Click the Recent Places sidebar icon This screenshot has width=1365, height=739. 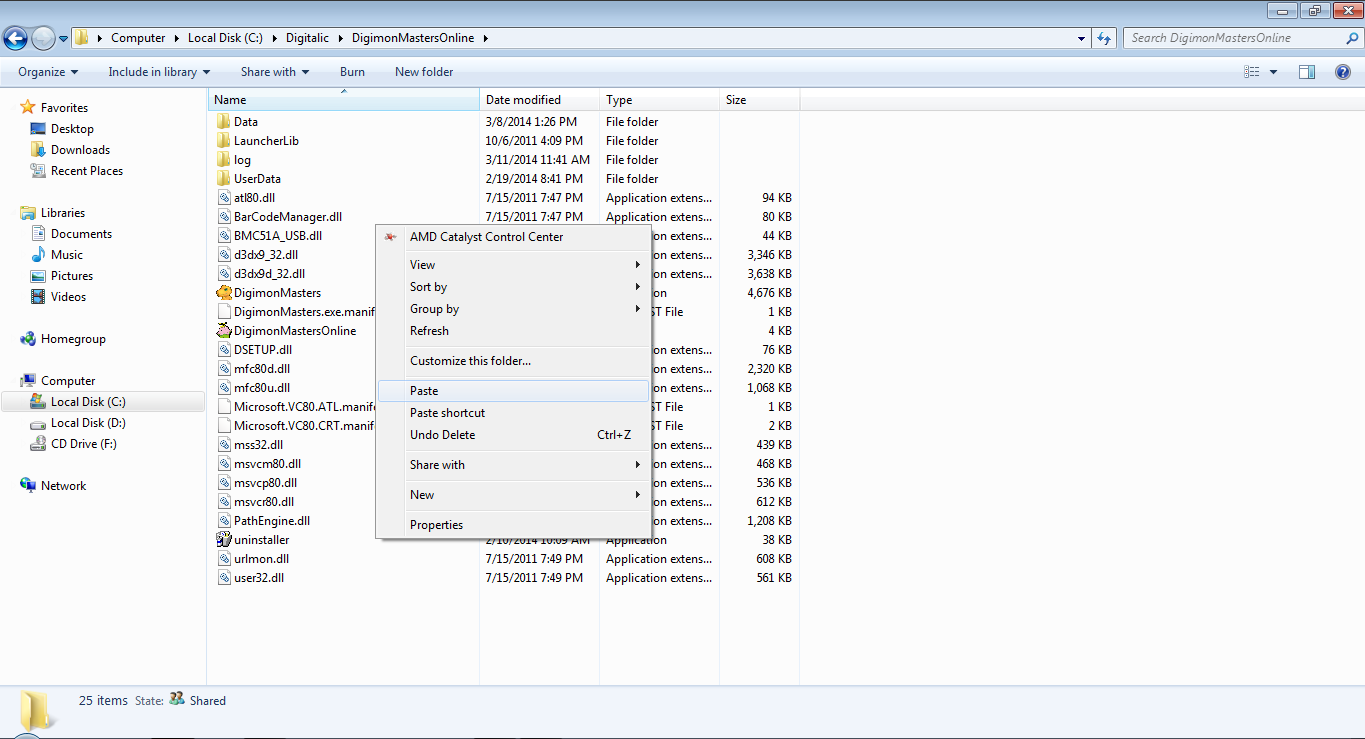38,171
